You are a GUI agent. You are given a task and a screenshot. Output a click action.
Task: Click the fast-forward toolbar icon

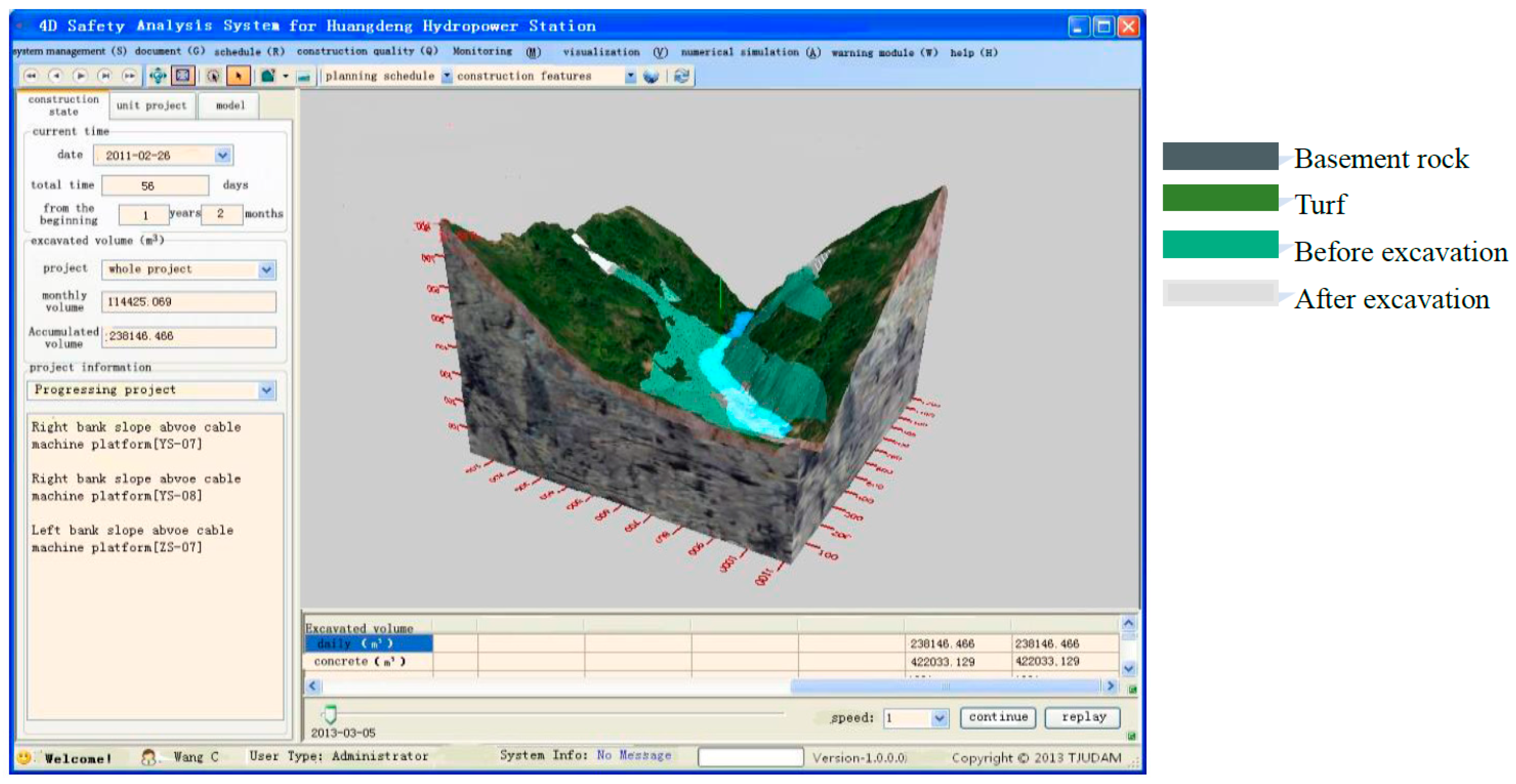click(129, 76)
